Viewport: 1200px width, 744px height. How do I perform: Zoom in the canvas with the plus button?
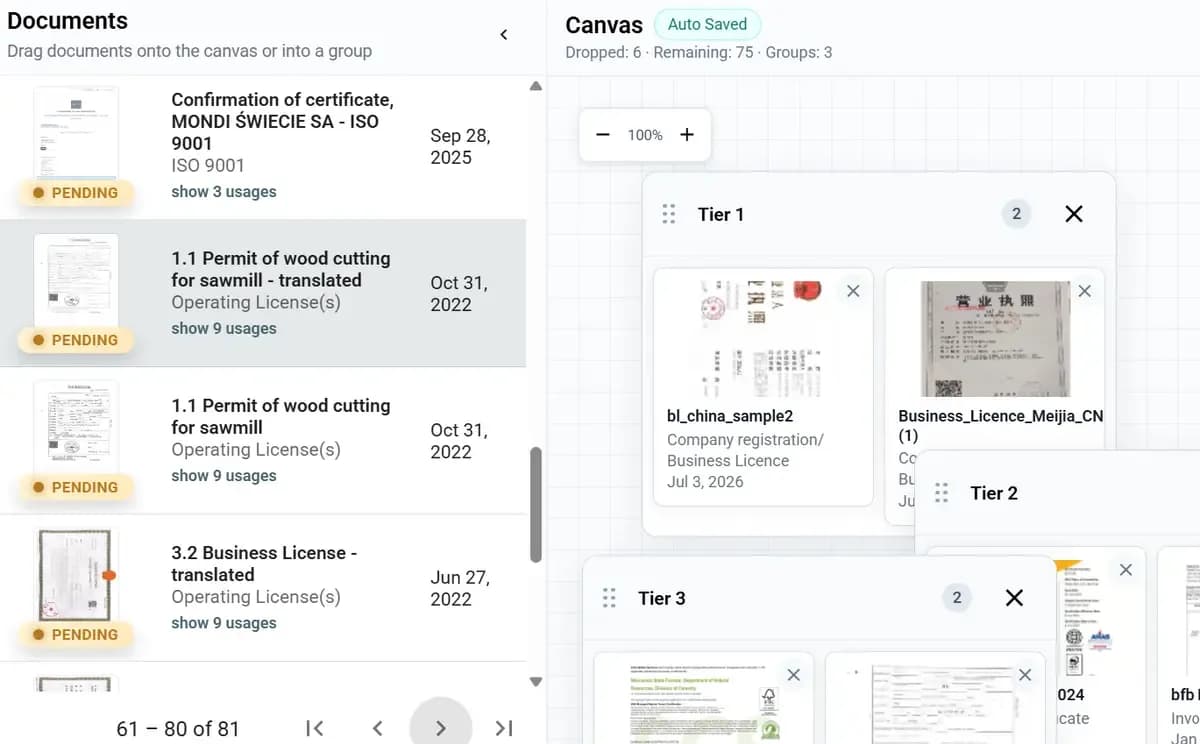click(687, 135)
